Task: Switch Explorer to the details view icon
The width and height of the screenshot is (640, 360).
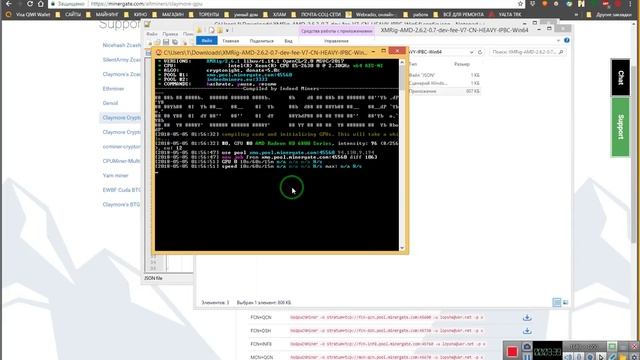Action: (556, 302)
